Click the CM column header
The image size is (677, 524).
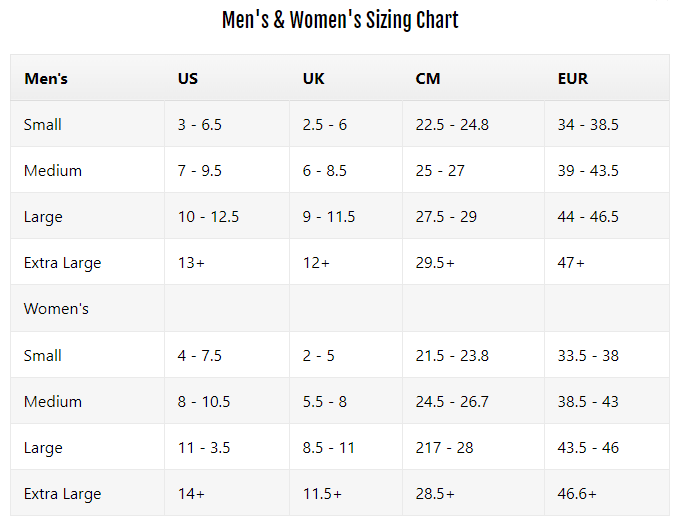(428, 79)
